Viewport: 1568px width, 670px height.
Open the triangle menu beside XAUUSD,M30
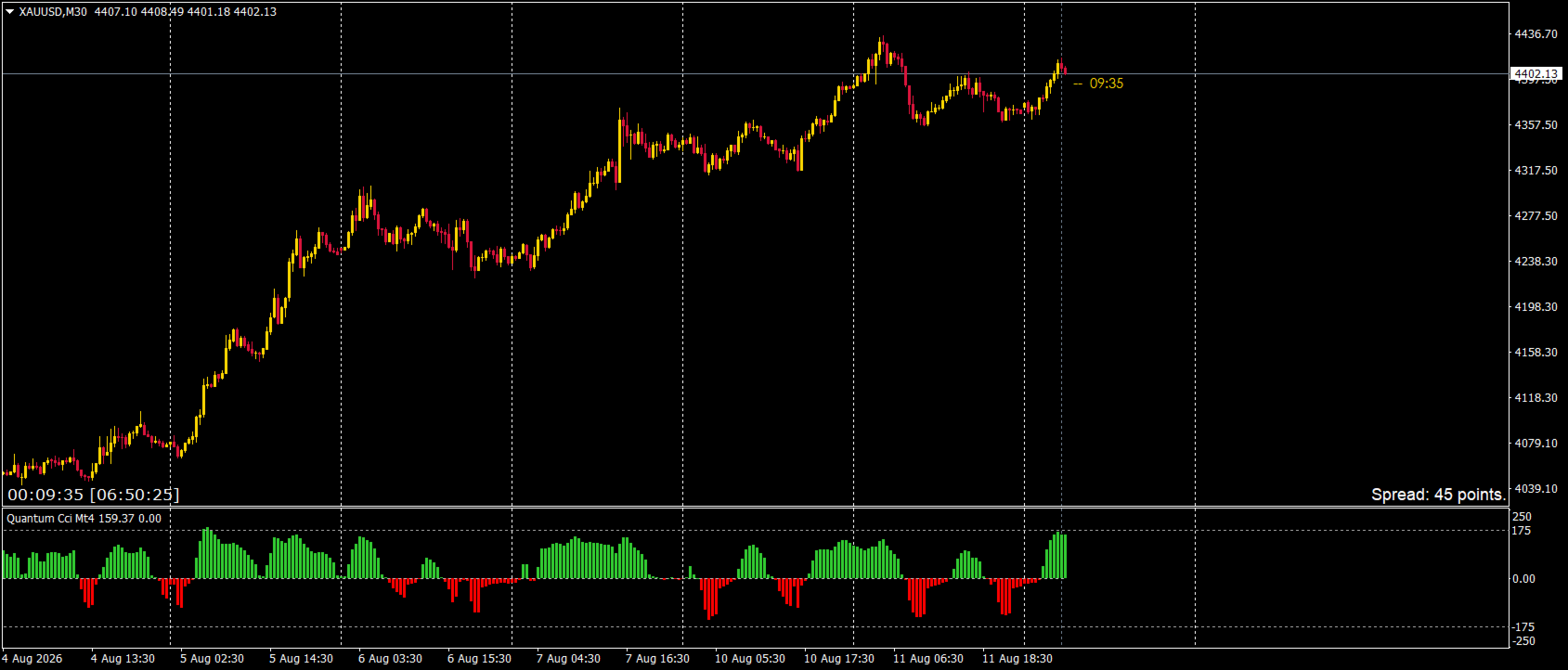pyautogui.click(x=9, y=12)
